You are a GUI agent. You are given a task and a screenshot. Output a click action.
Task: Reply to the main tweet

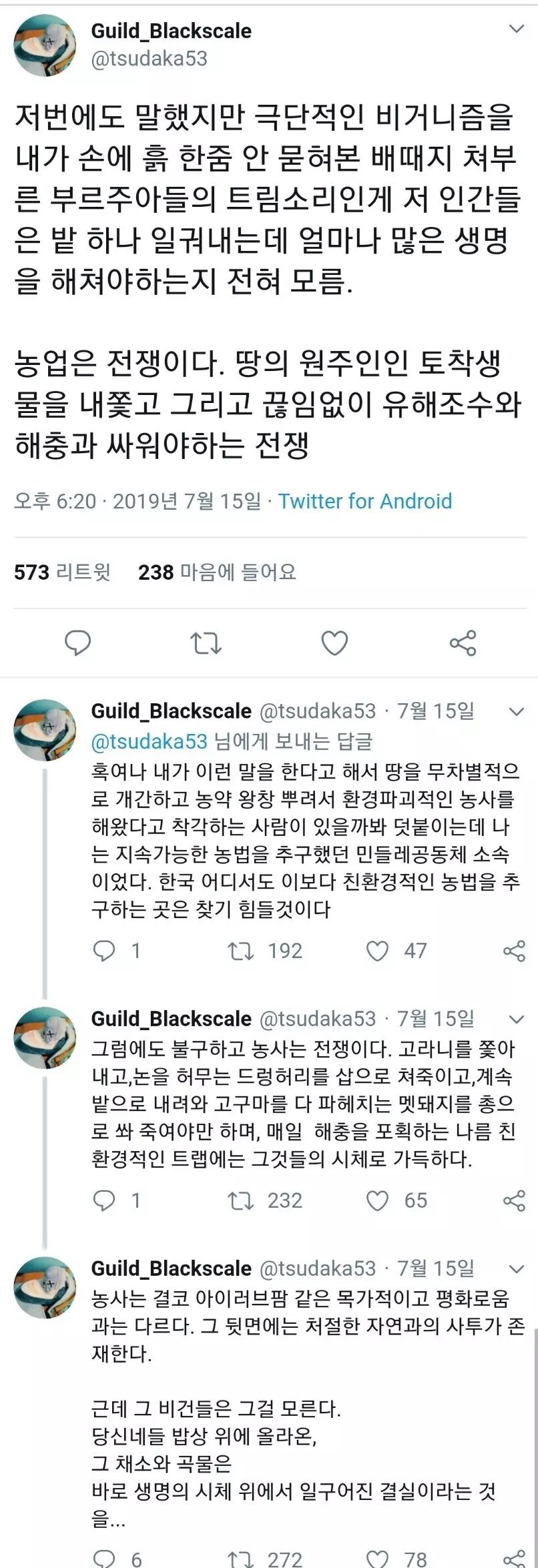click(x=77, y=643)
